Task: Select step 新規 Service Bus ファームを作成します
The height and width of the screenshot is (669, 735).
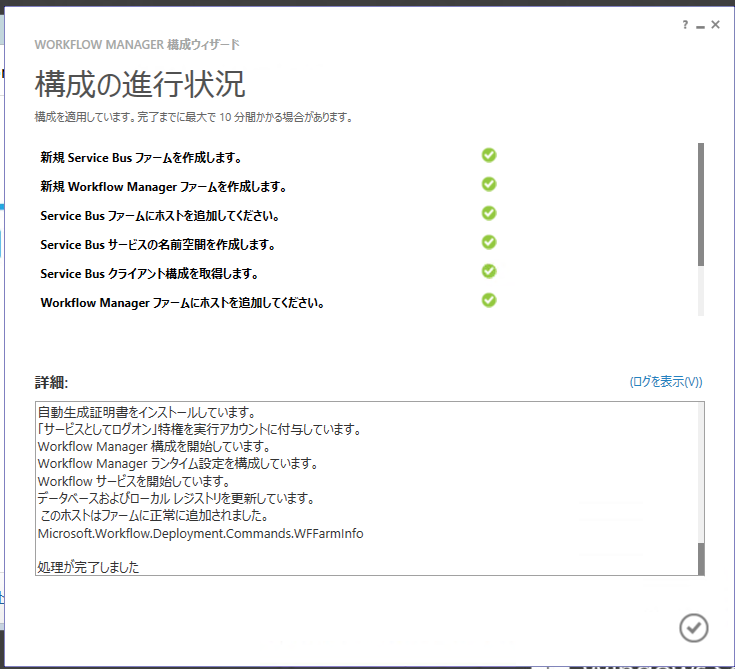Action: point(141,158)
